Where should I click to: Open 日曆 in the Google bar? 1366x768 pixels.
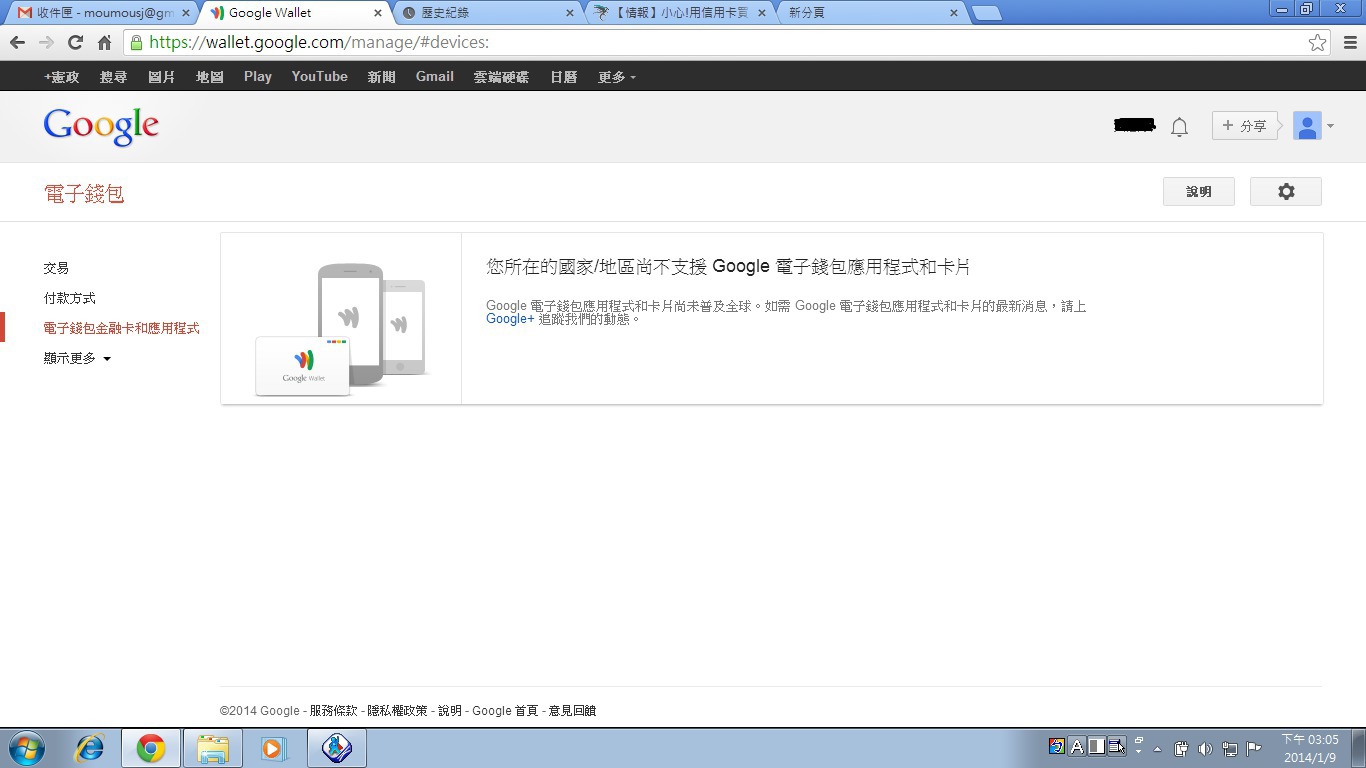[x=563, y=77]
